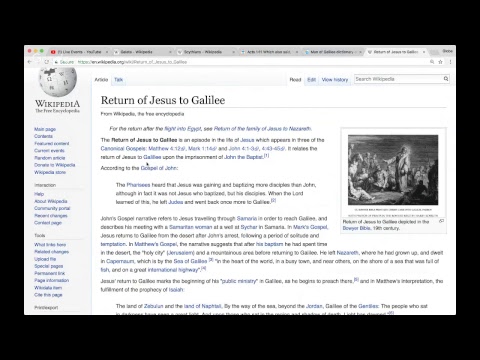The width and height of the screenshot is (480, 360).
Task: Open What links here tool
Action: tap(50, 245)
